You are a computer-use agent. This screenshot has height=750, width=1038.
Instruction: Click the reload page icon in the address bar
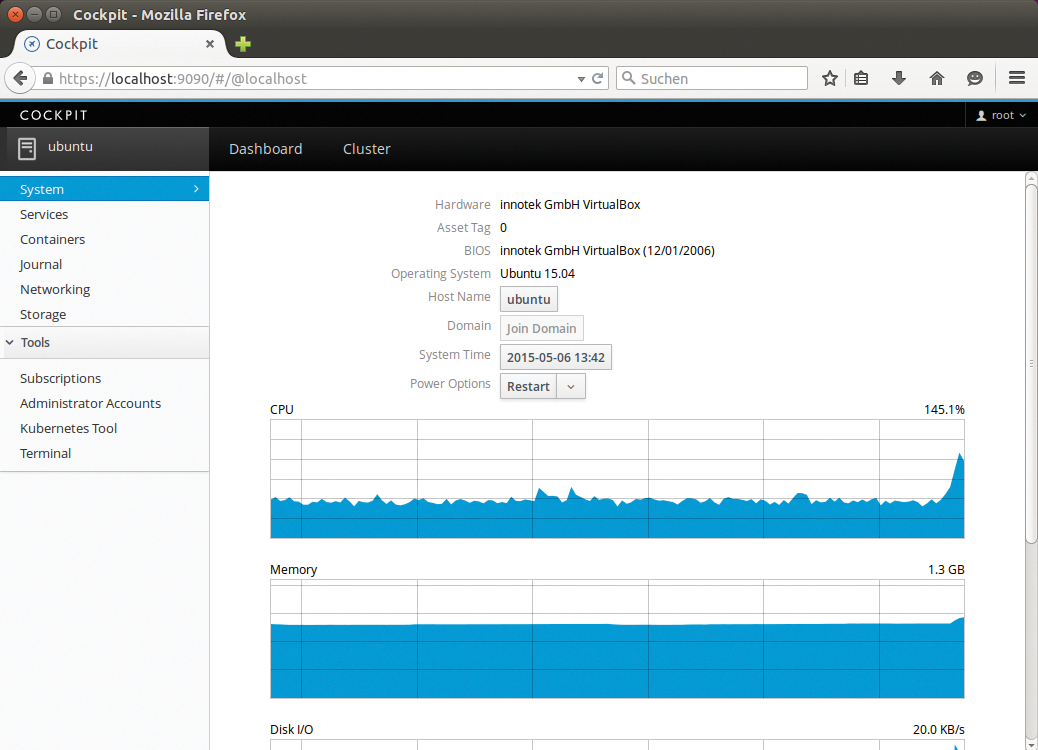pos(597,78)
